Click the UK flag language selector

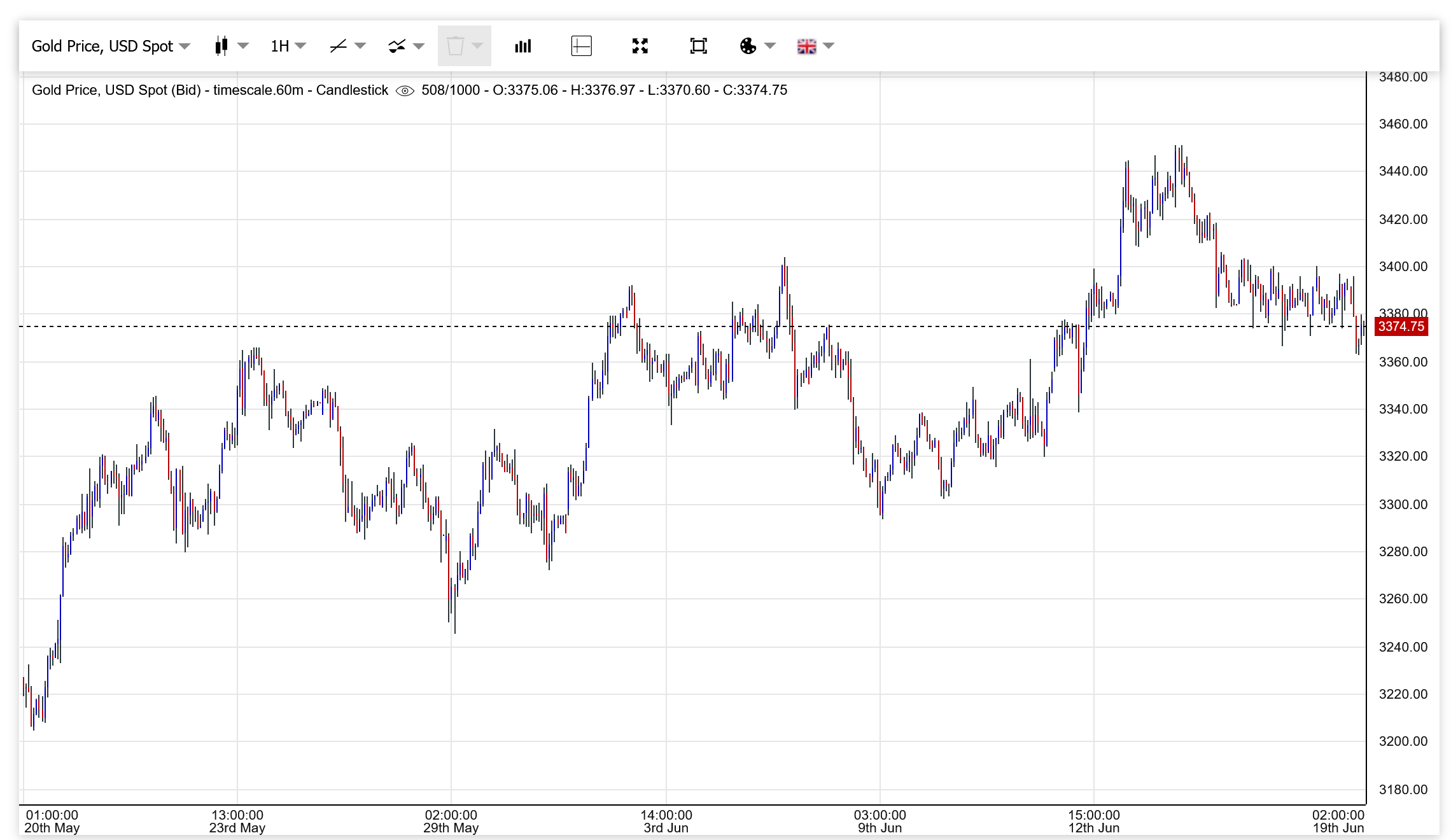coord(807,46)
